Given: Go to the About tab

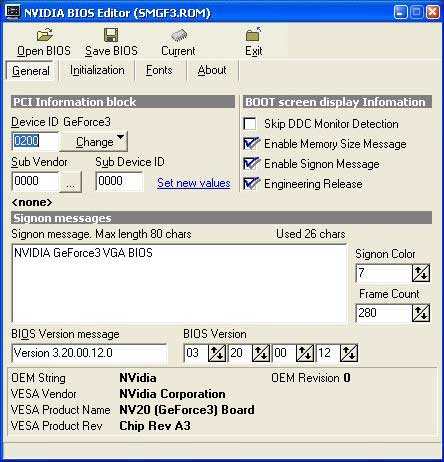Looking at the screenshot, I should [x=212, y=70].
